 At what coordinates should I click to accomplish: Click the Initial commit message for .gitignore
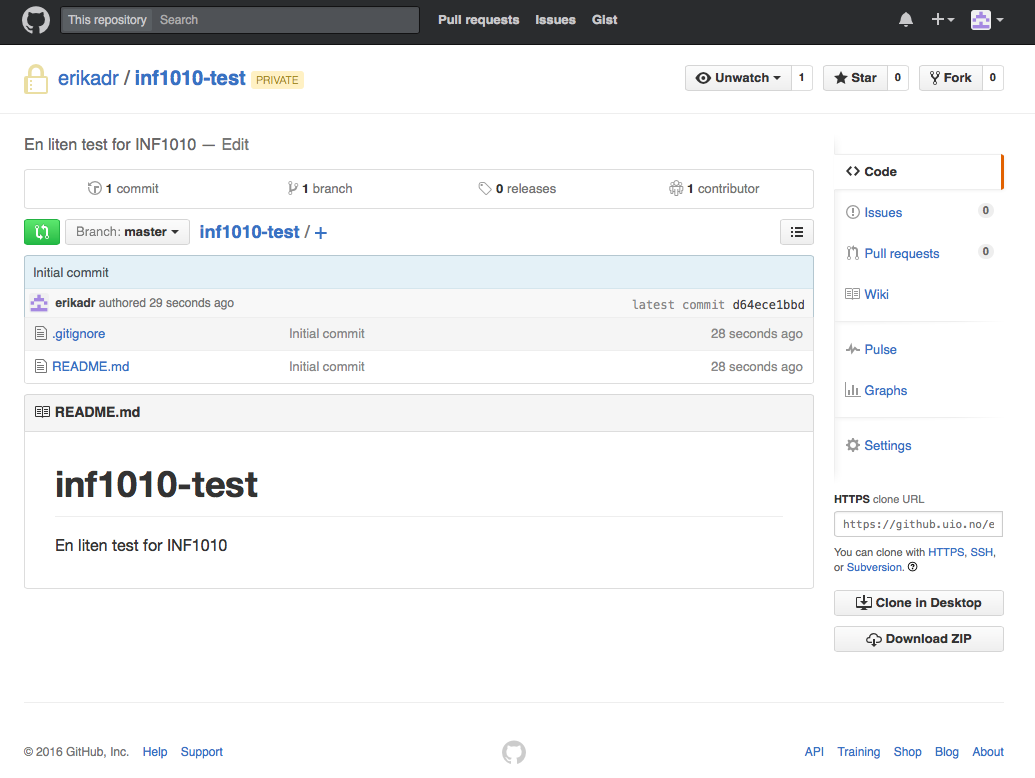[327, 333]
